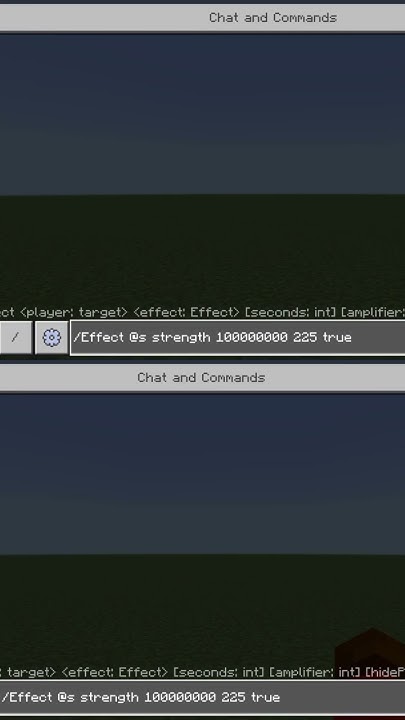The width and height of the screenshot is (405, 720).
Task: Focus the upper command input field
Action: pos(237,338)
